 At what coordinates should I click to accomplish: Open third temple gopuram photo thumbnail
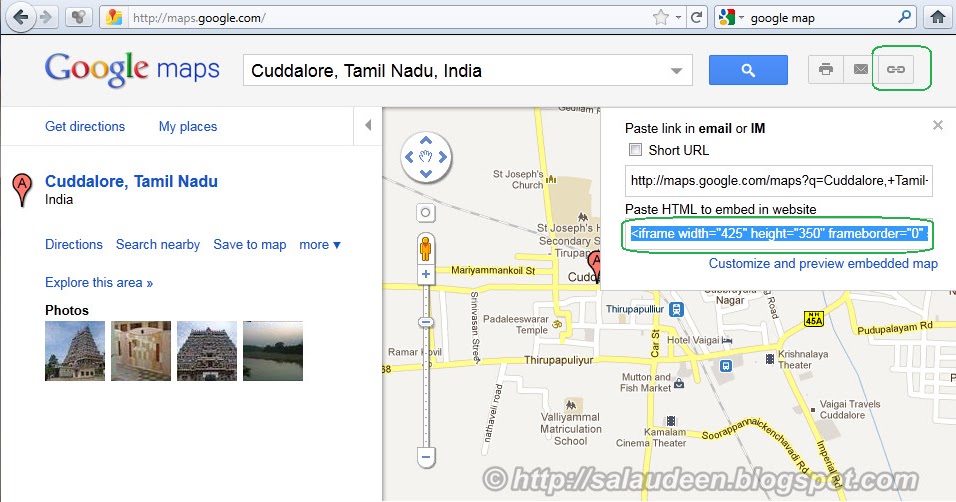point(207,351)
